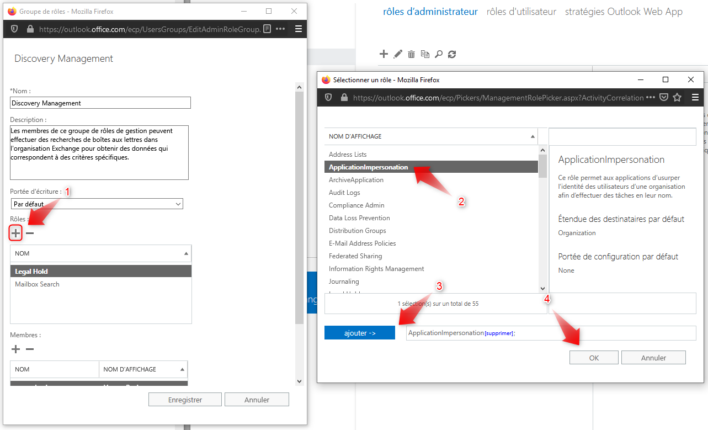Toggle reader view in Groupe de rôles window
Viewport: 708px width, 430px height.
(267, 29)
